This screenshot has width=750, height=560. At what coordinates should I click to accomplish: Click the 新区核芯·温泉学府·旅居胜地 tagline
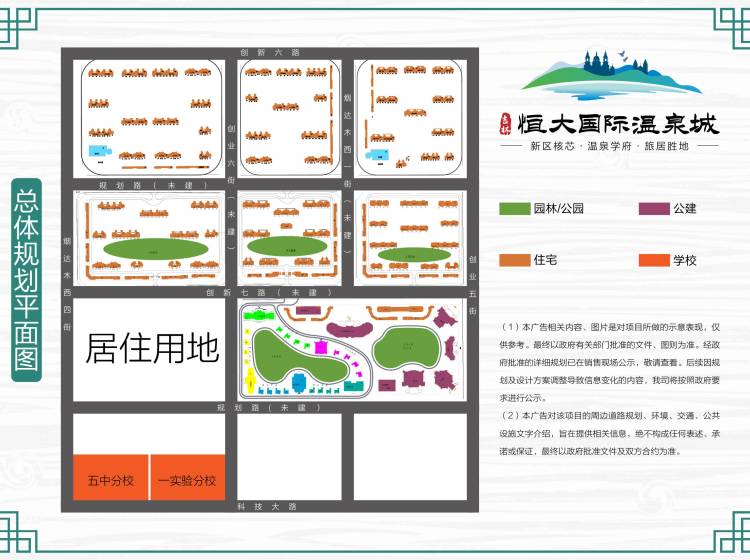point(609,146)
